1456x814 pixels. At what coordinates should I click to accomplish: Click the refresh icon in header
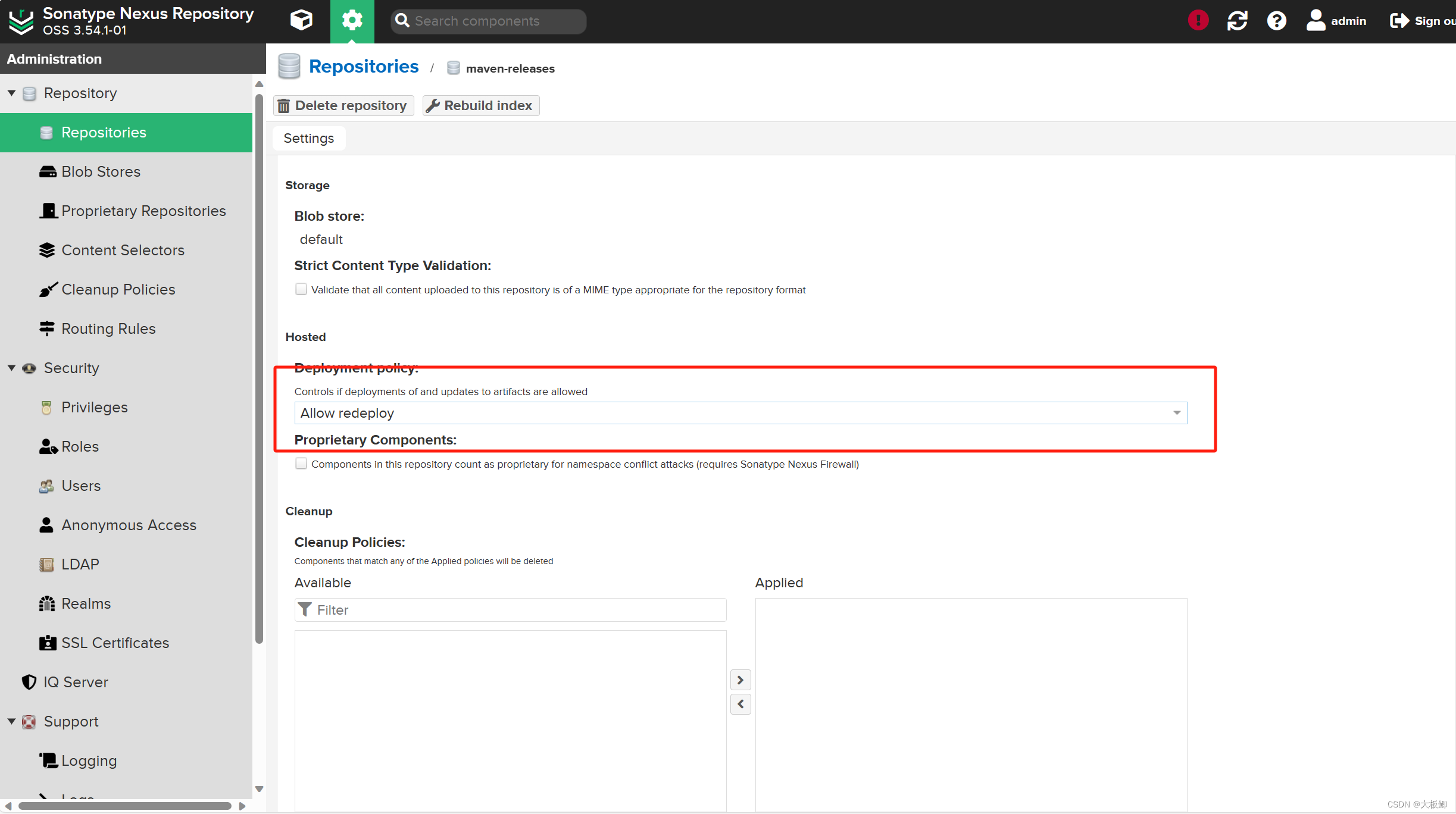point(1237,21)
